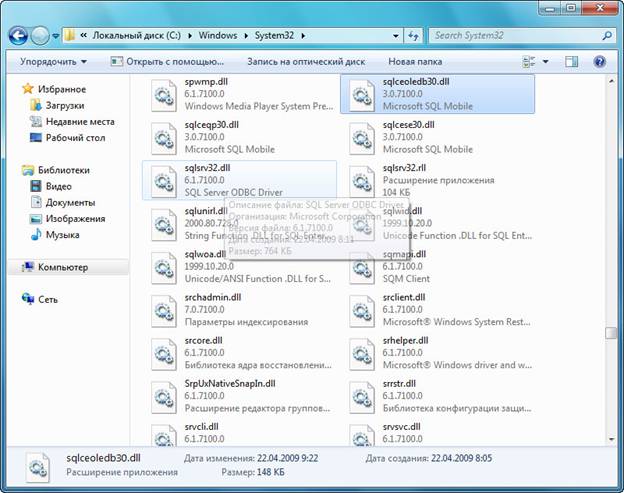This screenshot has width=624, height=493.
Task: Open the Упорядочить menu
Action: pyautogui.click(x=53, y=62)
